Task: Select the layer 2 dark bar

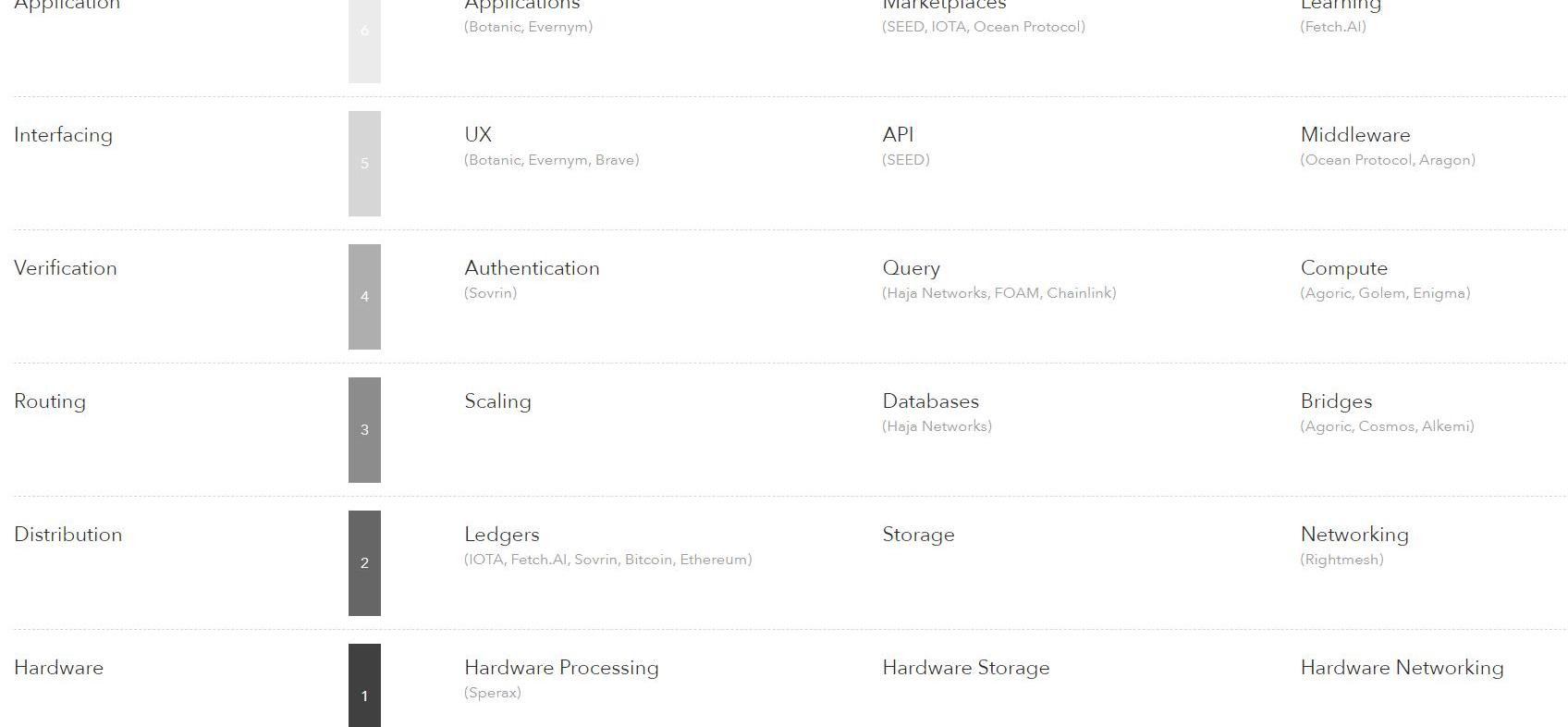Action: click(x=364, y=563)
